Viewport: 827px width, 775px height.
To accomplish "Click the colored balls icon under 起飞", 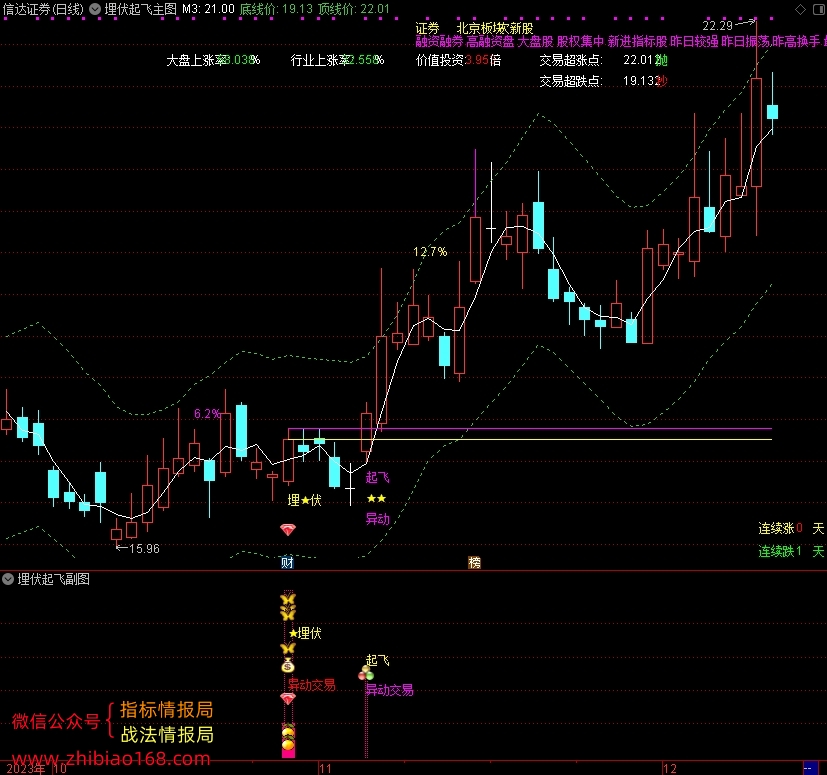I will (366, 673).
